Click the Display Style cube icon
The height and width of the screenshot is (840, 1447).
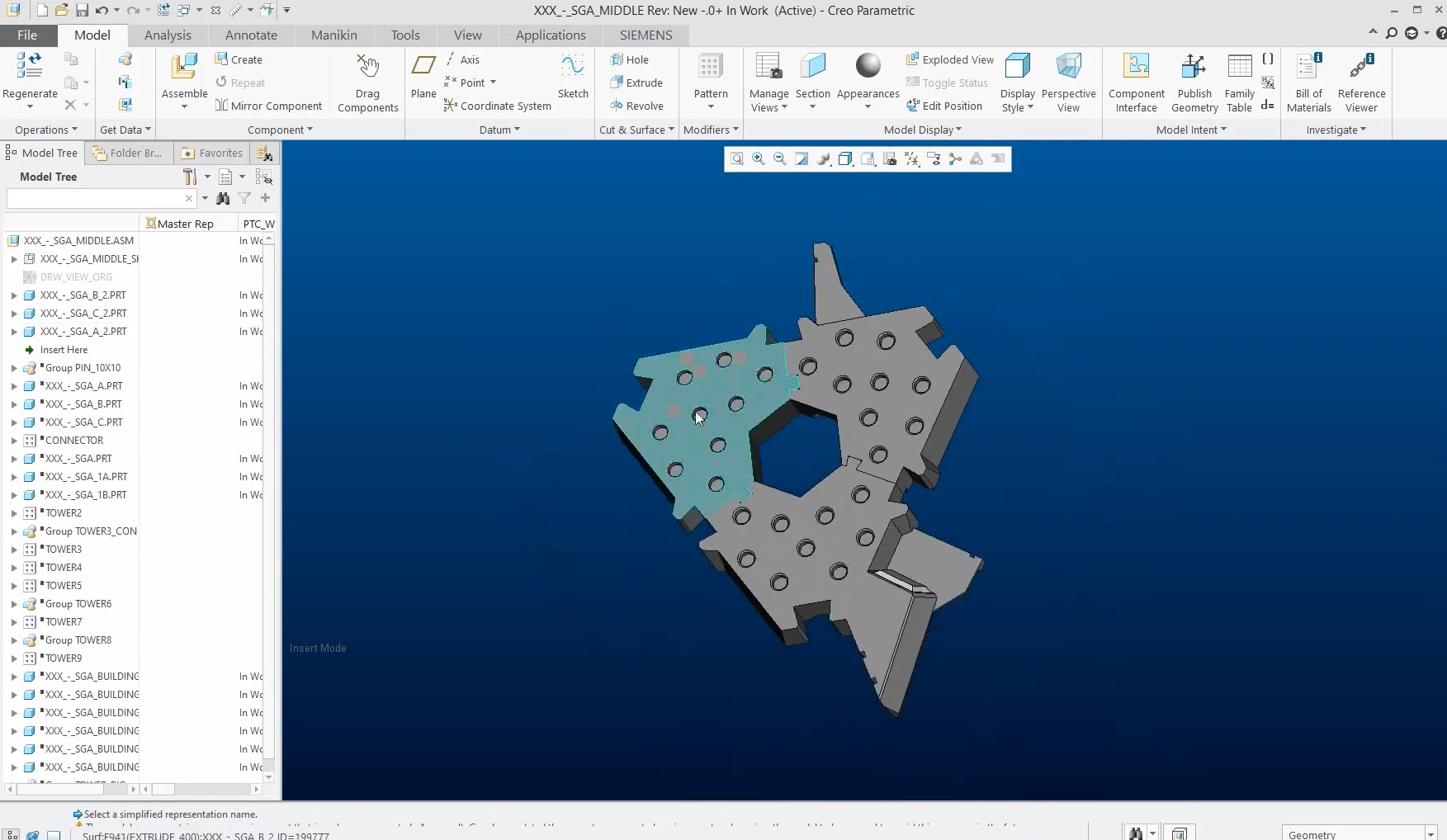(1018, 66)
